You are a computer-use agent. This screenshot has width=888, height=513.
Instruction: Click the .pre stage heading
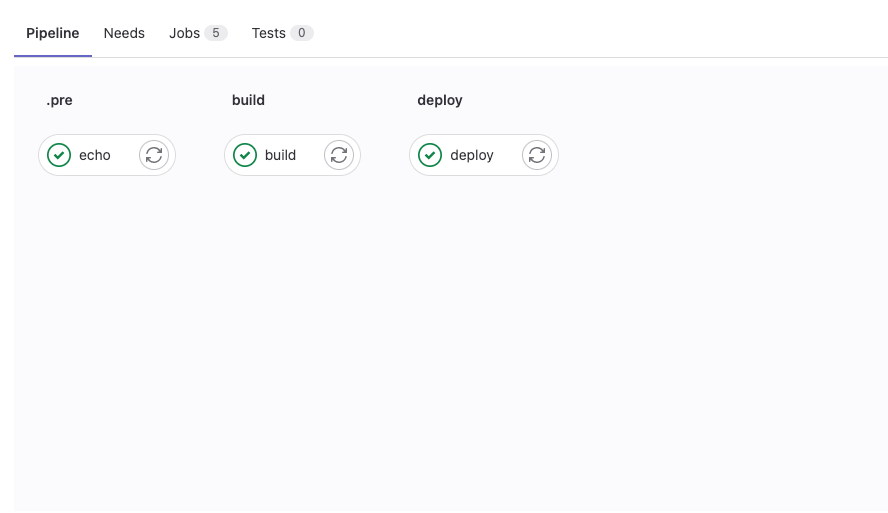click(59, 100)
